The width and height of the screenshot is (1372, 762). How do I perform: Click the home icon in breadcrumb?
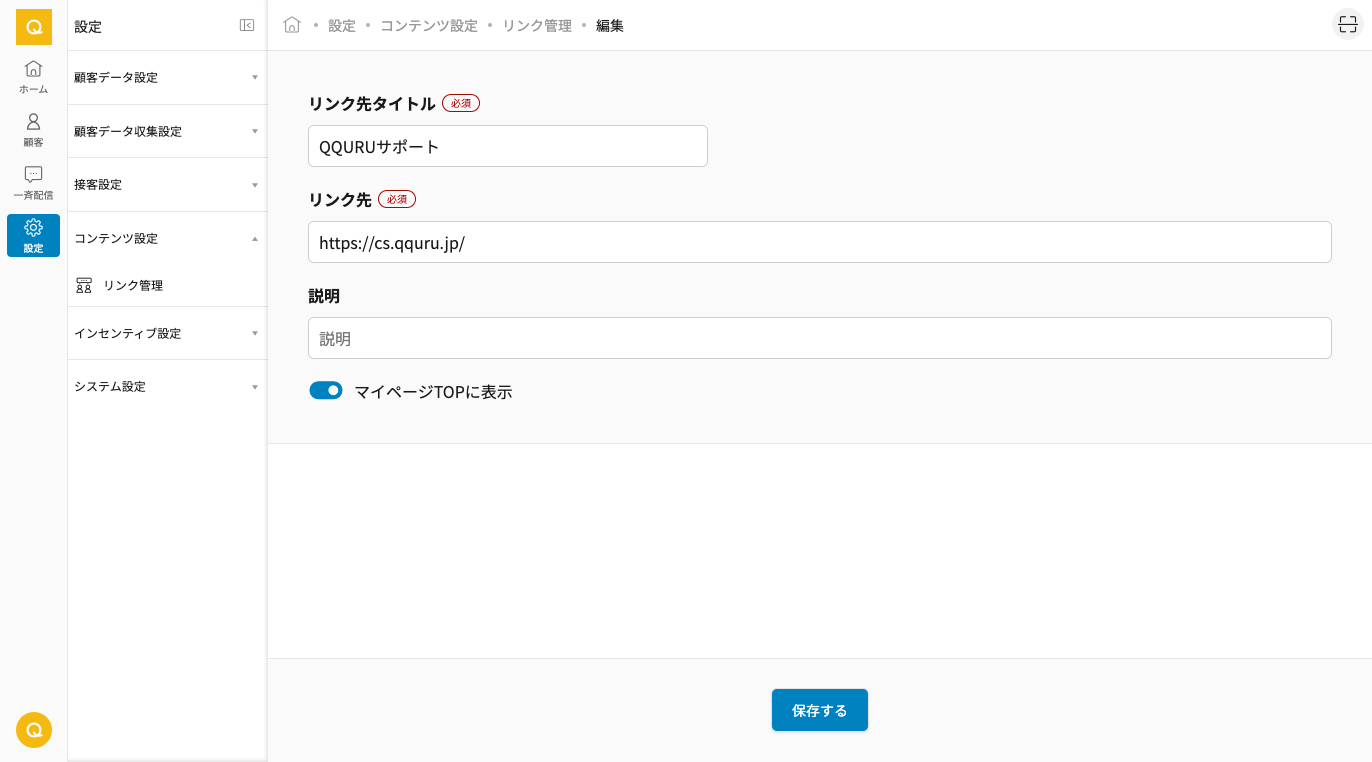[292, 25]
